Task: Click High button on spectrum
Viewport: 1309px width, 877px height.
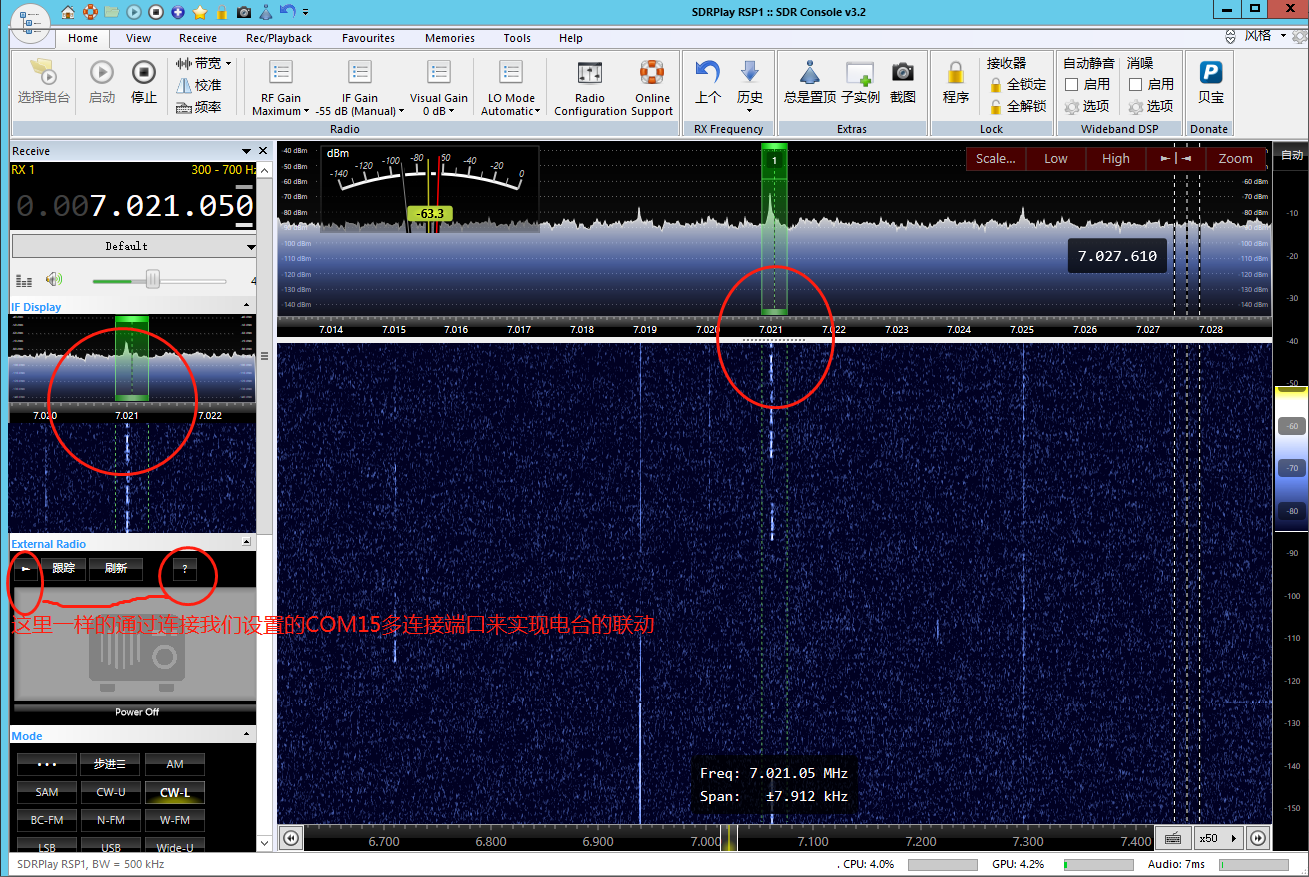Action: [x=1116, y=158]
